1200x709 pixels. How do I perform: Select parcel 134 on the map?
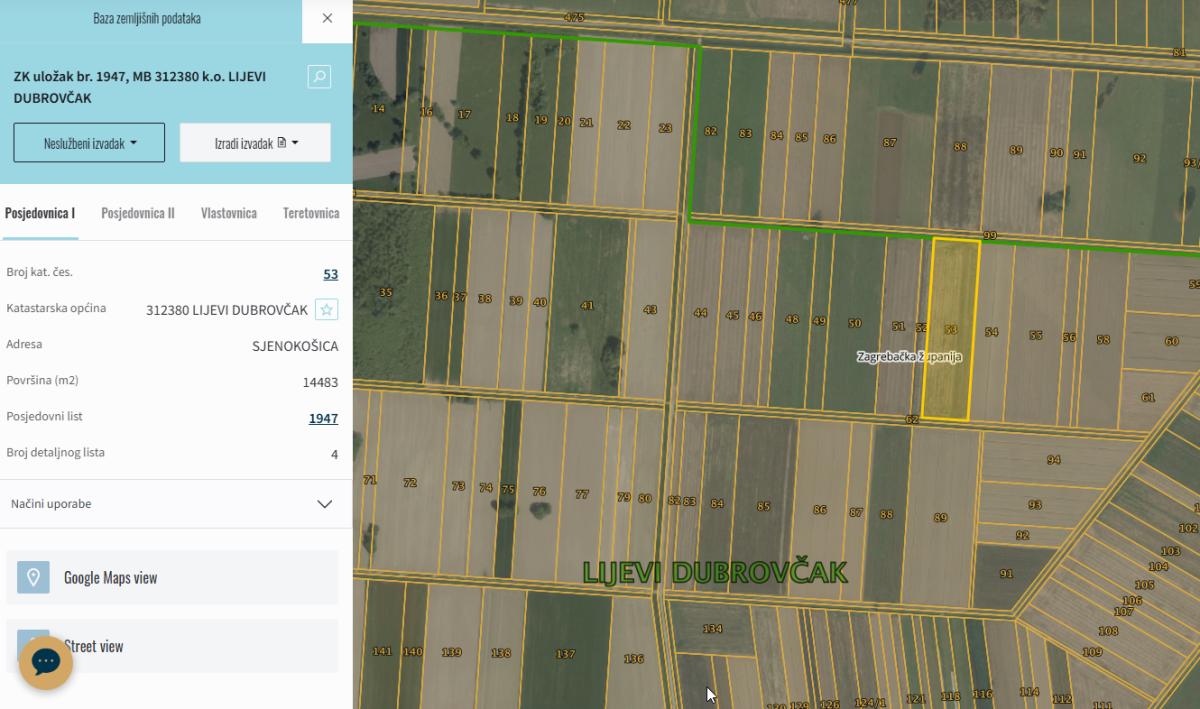coord(712,629)
